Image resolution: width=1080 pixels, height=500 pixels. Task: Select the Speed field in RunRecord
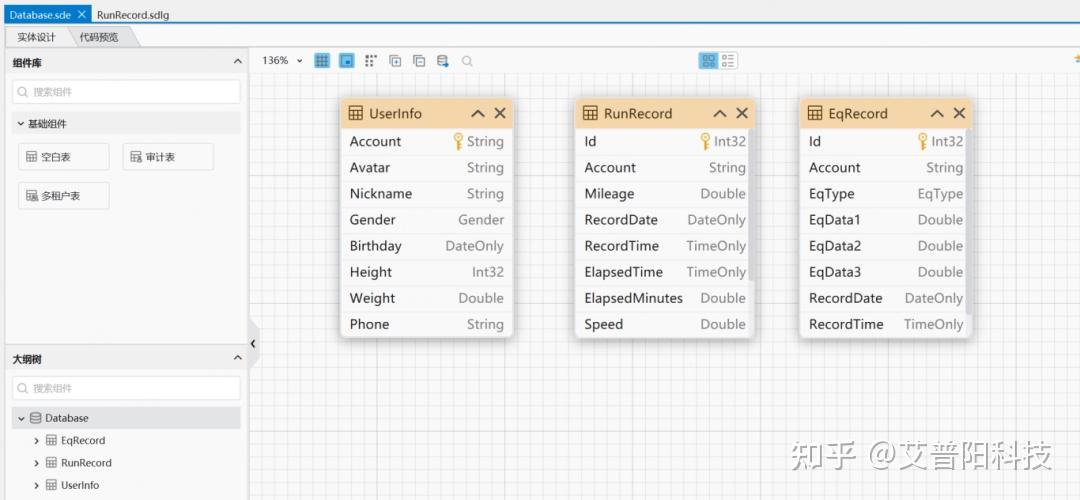pos(663,324)
